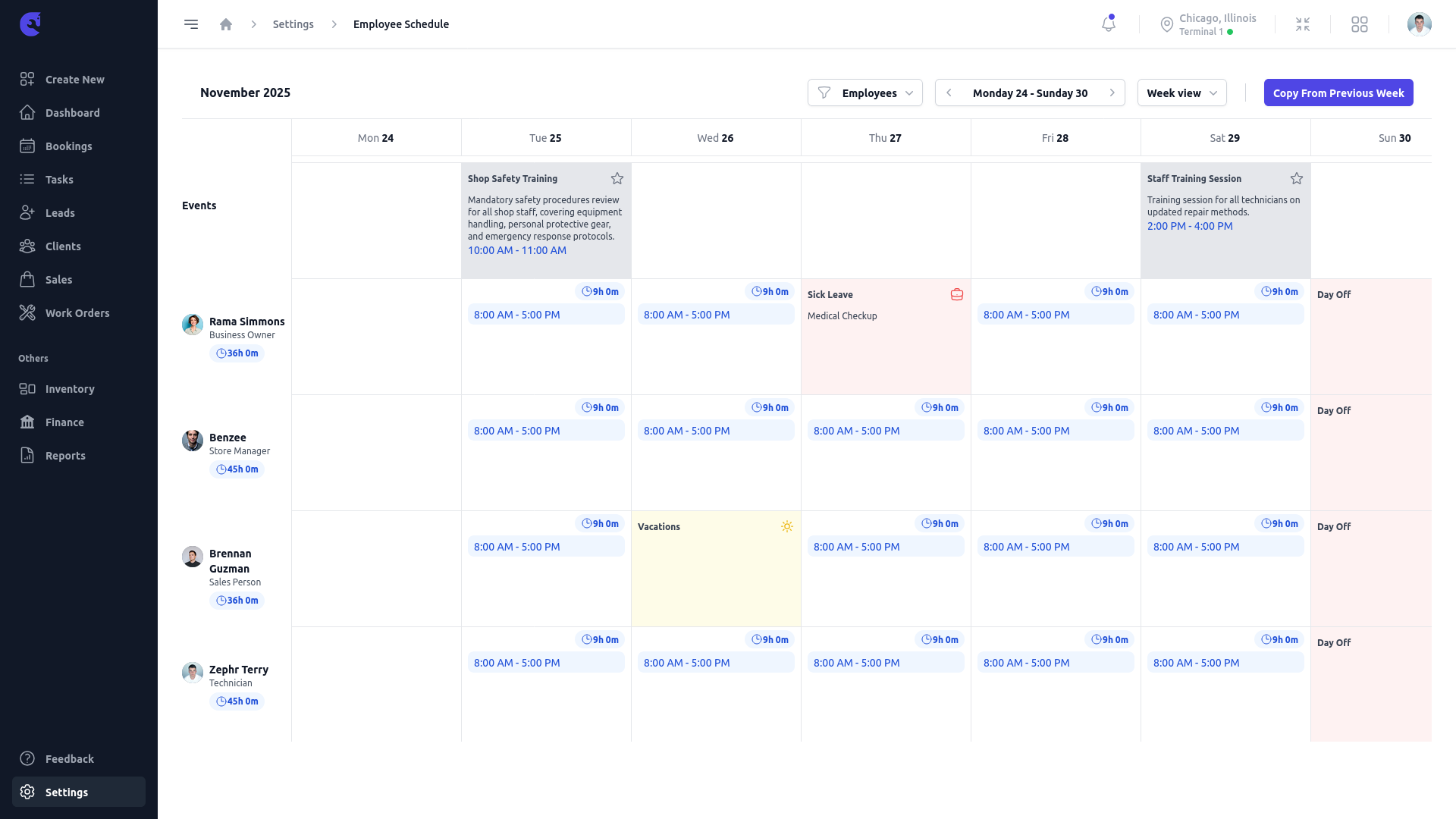Click the Chicago location pin icon
This screenshot has height=819, width=1456.
(x=1167, y=25)
